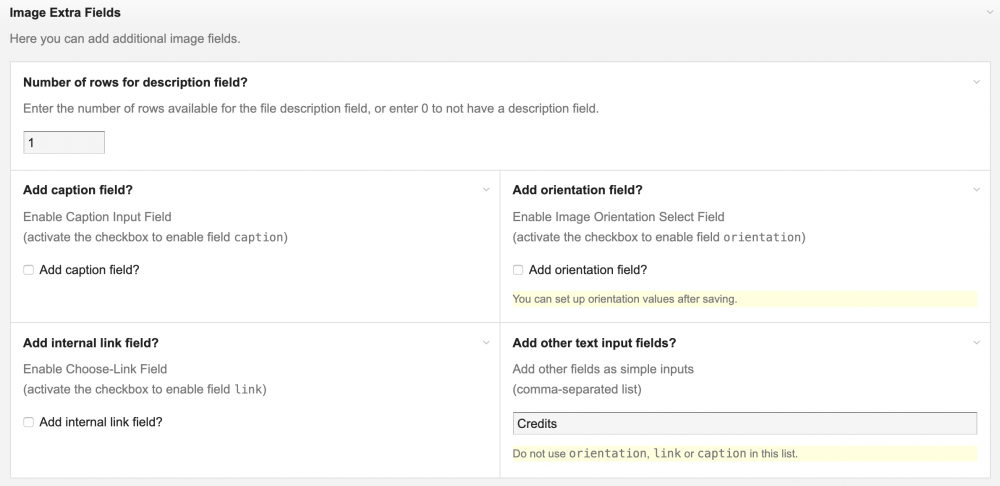The image size is (1000, 486).
Task: Click the 'Add internal link field?' bold heading
Action: point(90,343)
